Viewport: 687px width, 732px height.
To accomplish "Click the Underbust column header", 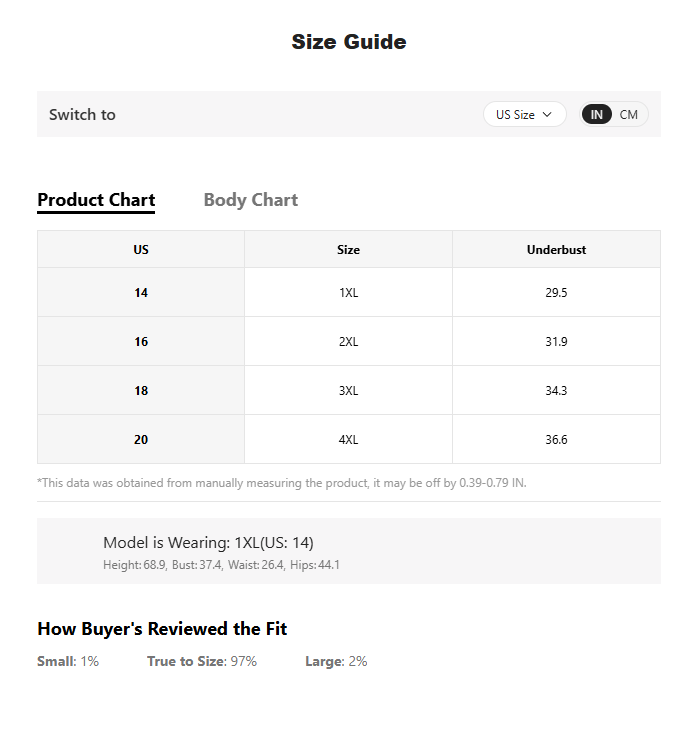I will coord(556,249).
